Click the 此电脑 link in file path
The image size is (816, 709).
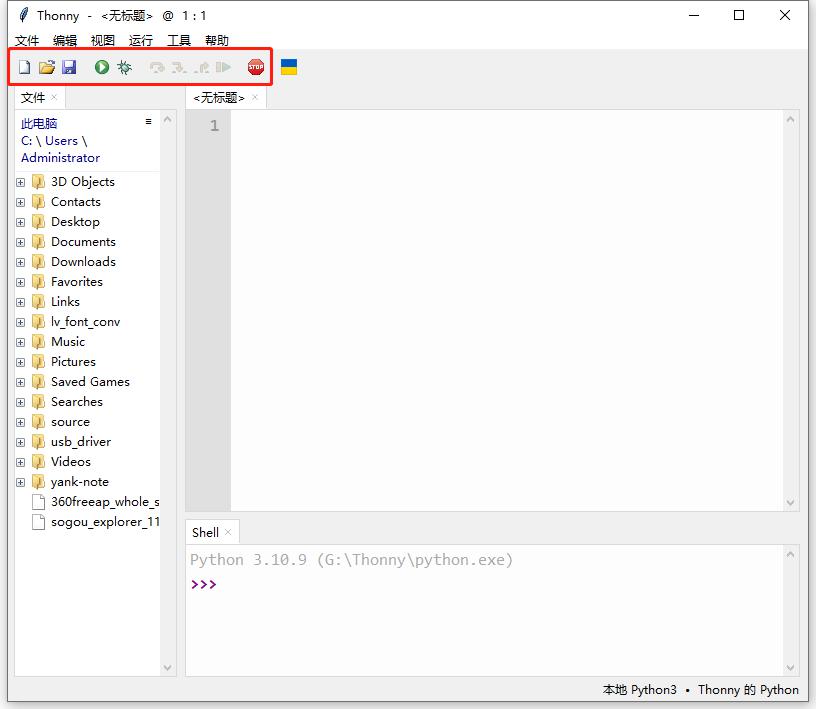39,124
